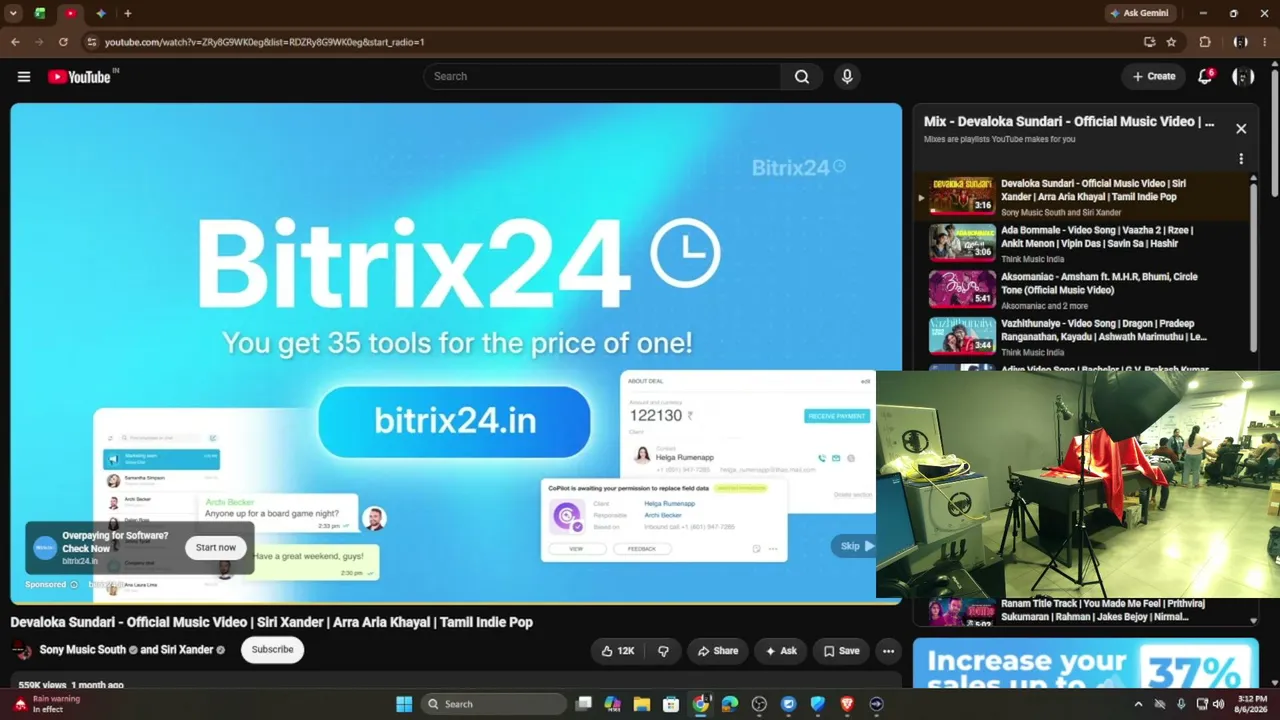Open the Sony Music South channel avatar
1280x720 pixels.
point(21,650)
